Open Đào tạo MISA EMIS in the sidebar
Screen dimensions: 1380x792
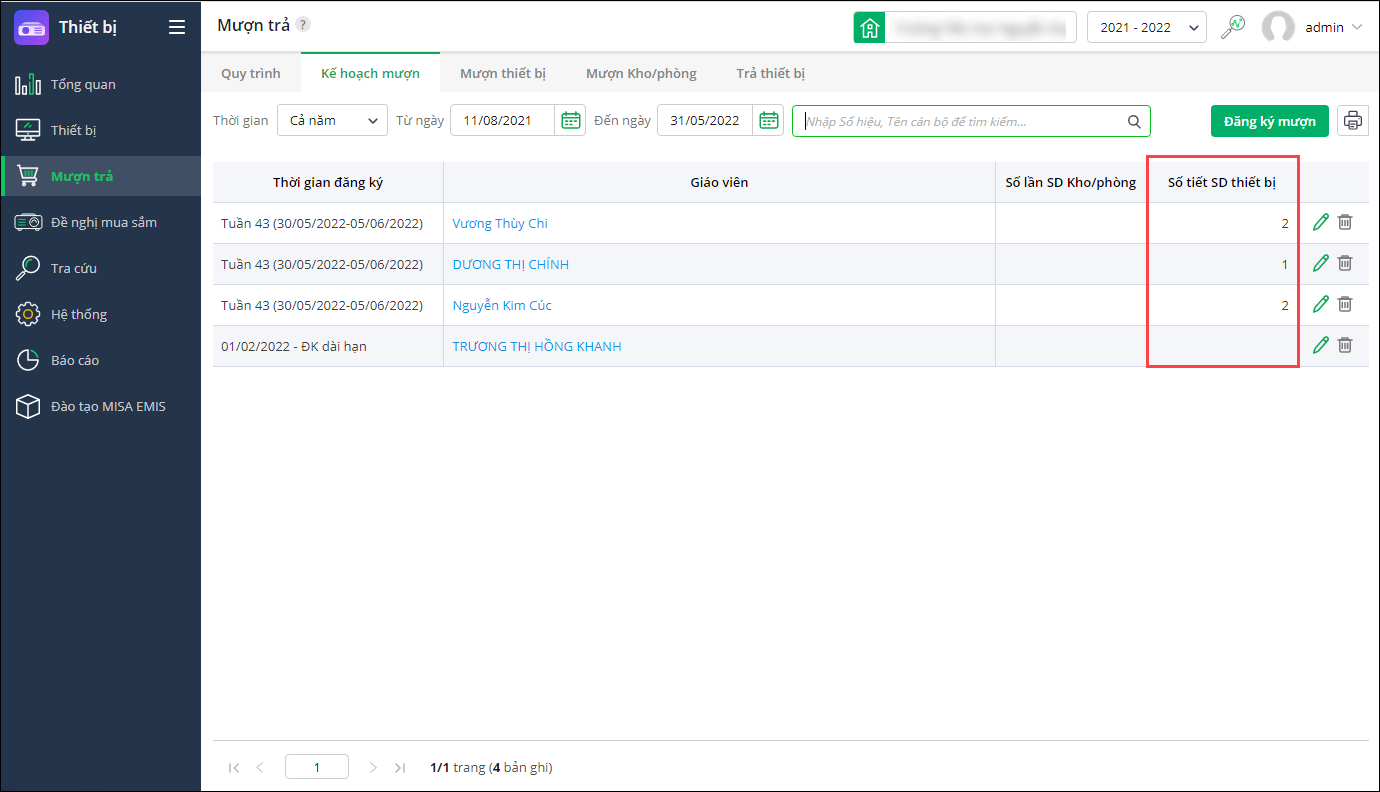pyautogui.click(x=100, y=406)
